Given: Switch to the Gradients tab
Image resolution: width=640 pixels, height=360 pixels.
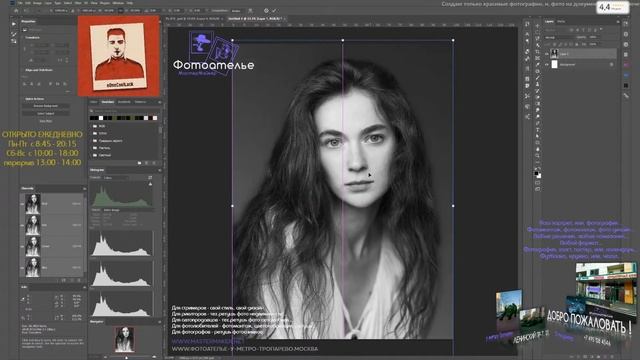Looking at the screenshot, I should (124, 102).
